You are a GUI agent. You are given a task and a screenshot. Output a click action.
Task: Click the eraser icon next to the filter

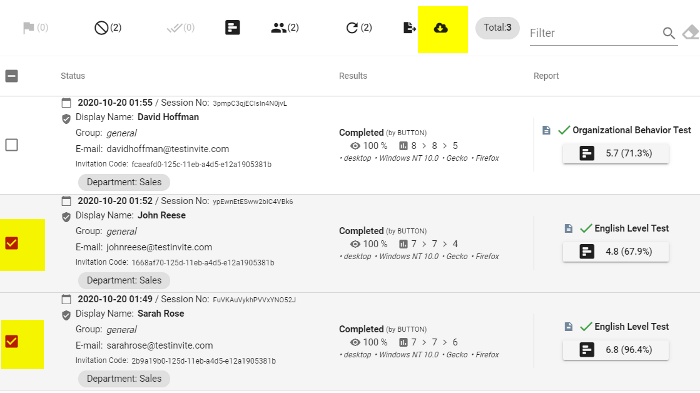coord(691,33)
